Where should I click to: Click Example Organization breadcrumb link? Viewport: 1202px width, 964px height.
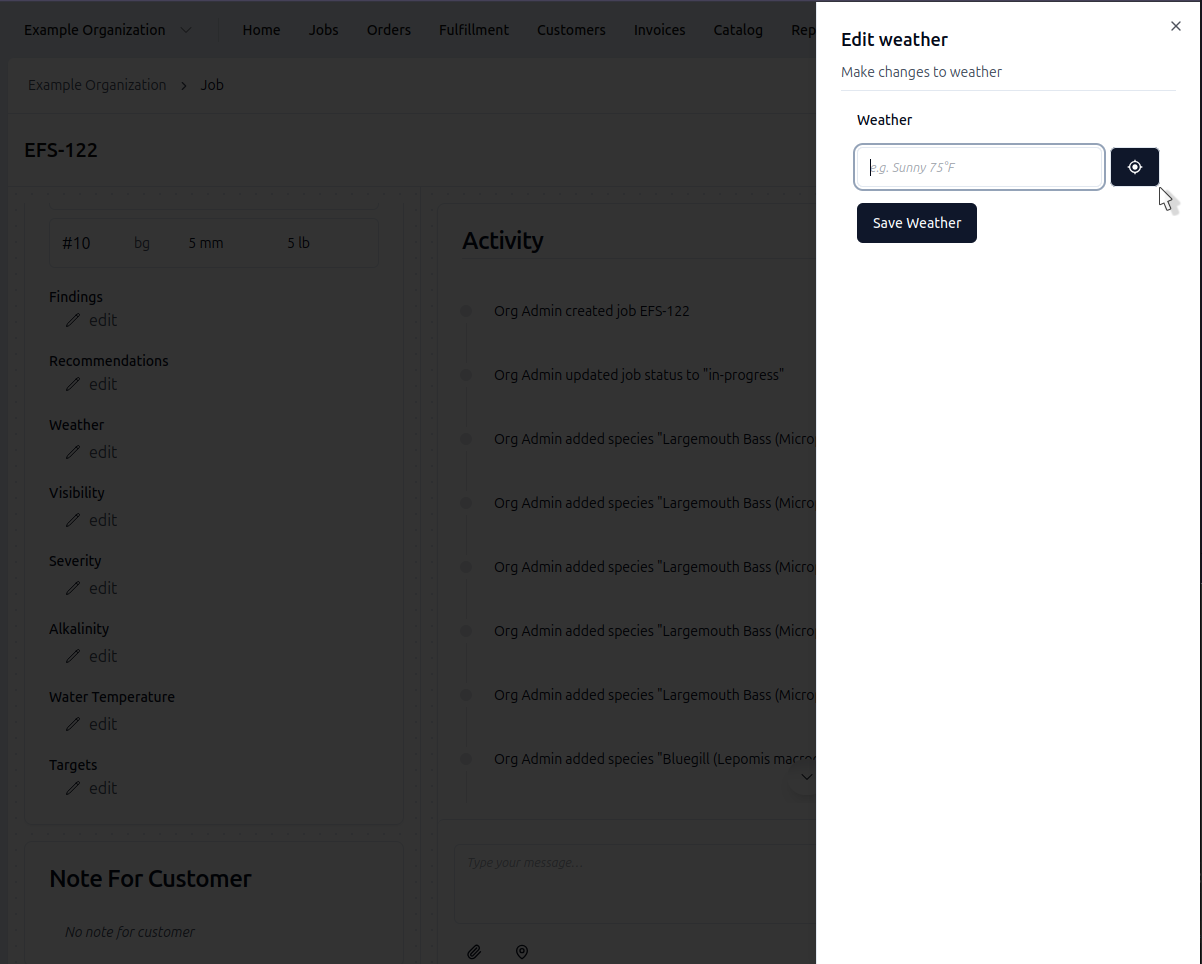tap(97, 85)
